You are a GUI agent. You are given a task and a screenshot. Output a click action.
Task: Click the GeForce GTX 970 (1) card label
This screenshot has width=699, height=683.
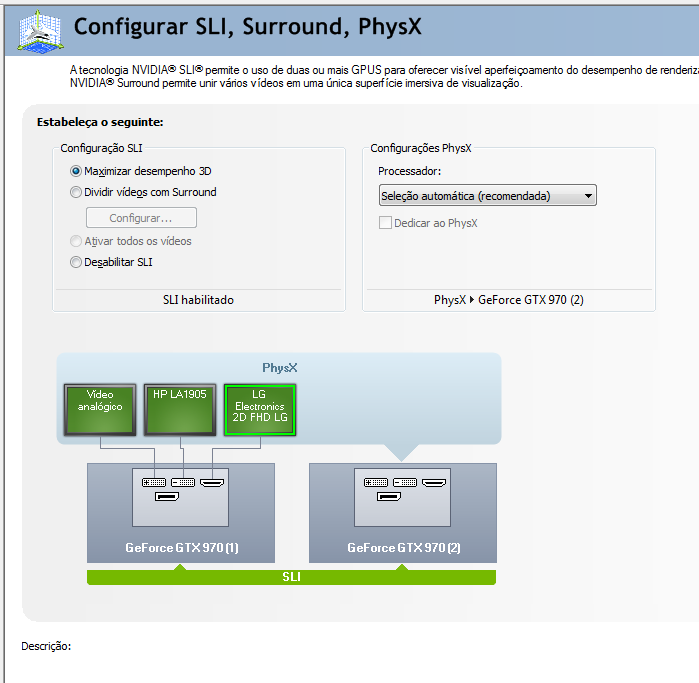click(x=181, y=548)
